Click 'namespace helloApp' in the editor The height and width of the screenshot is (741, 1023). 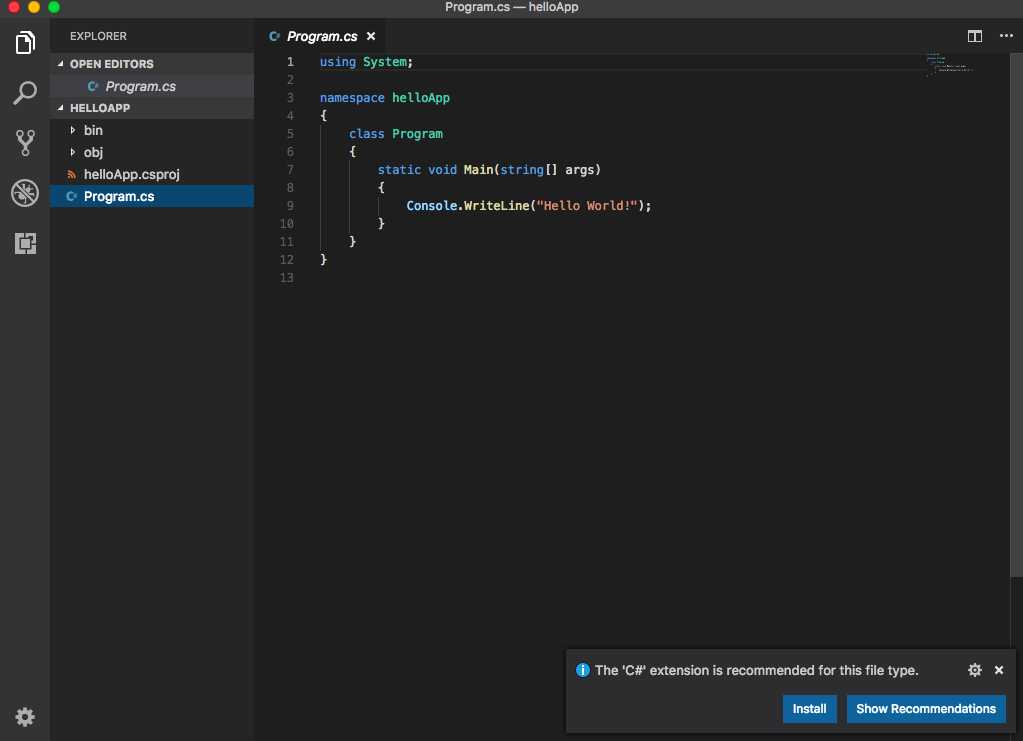(384, 98)
